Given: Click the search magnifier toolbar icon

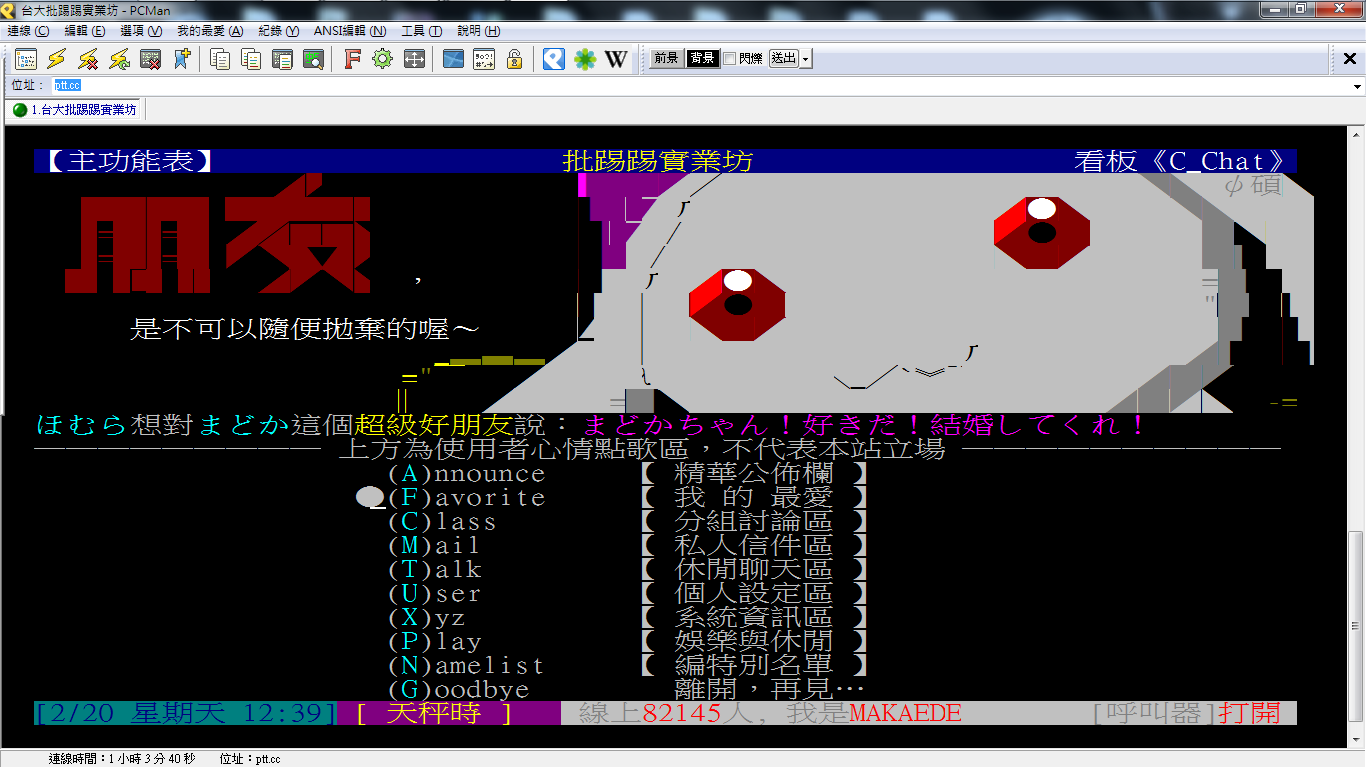Looking at the screenshot, I should 313,59.
